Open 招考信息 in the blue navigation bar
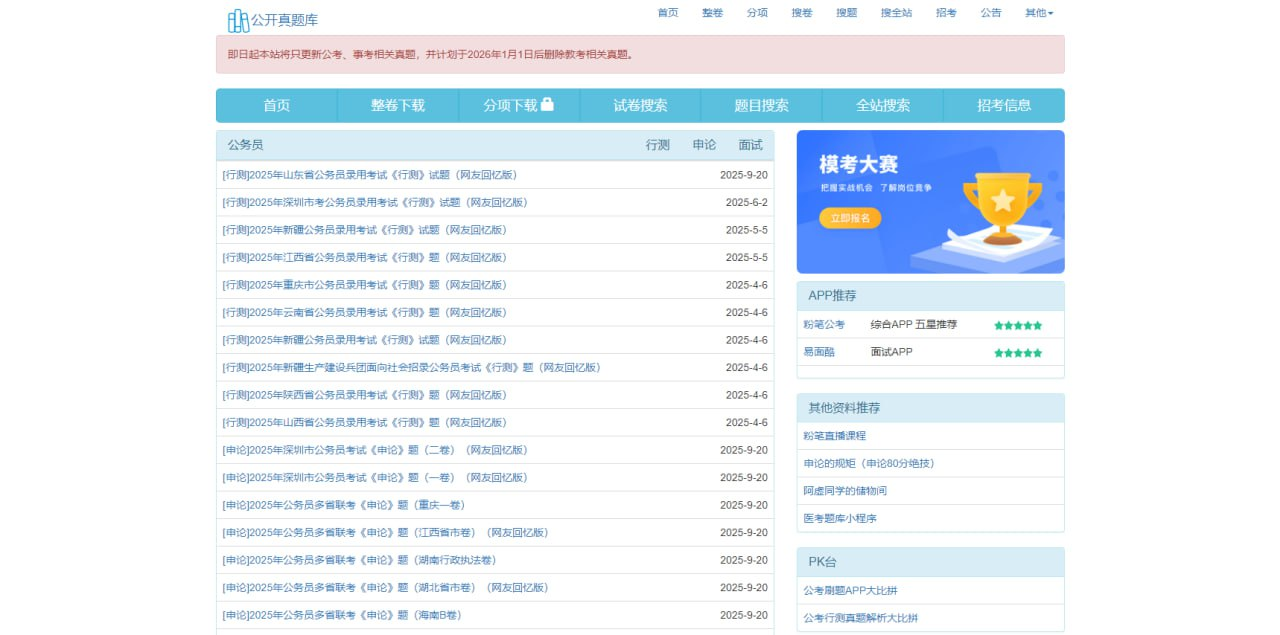Viewport: 1280px width, 635px height. pos(1003,105)
